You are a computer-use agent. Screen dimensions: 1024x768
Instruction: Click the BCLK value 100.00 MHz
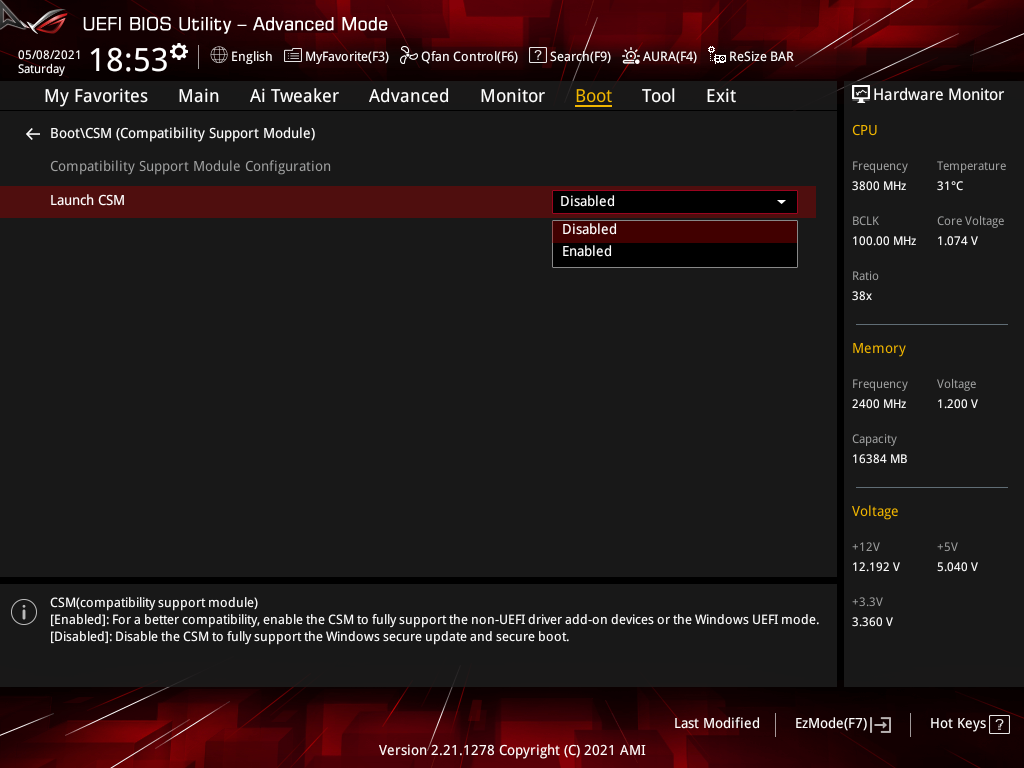click(x=884, y=241)
